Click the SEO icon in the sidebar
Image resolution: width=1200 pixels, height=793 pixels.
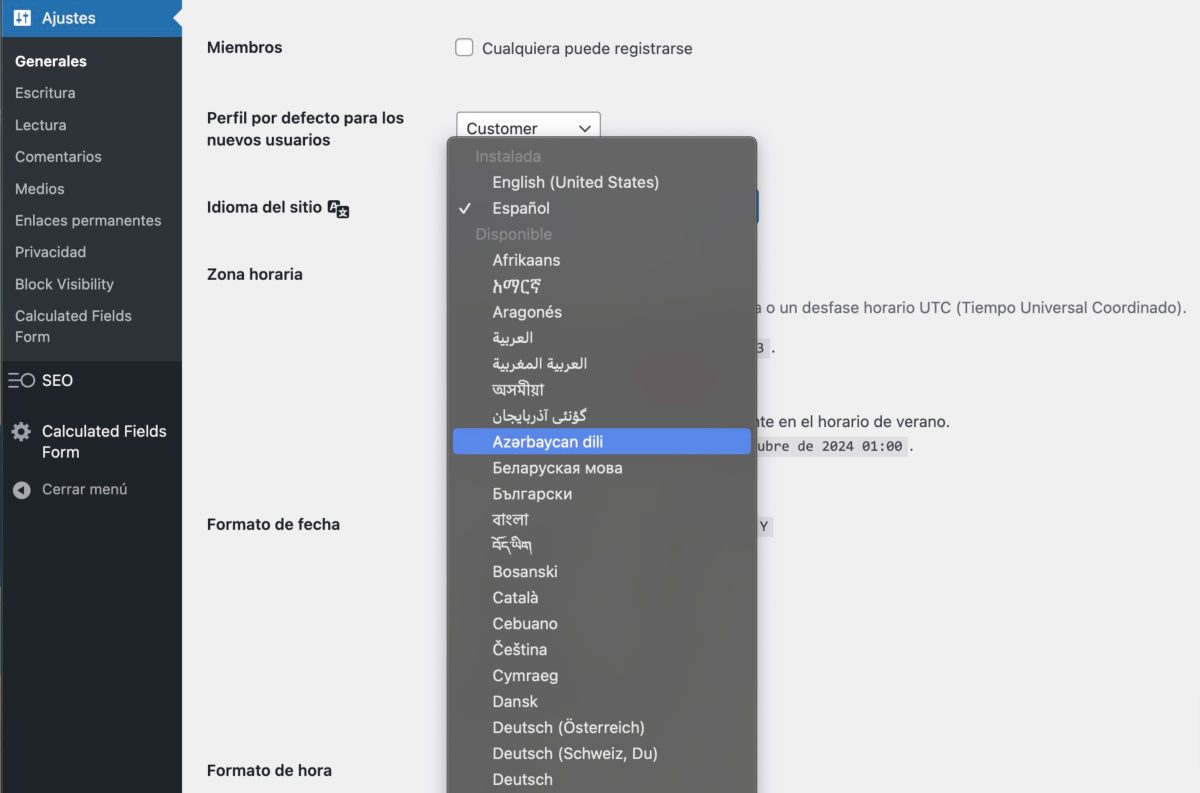22,380
